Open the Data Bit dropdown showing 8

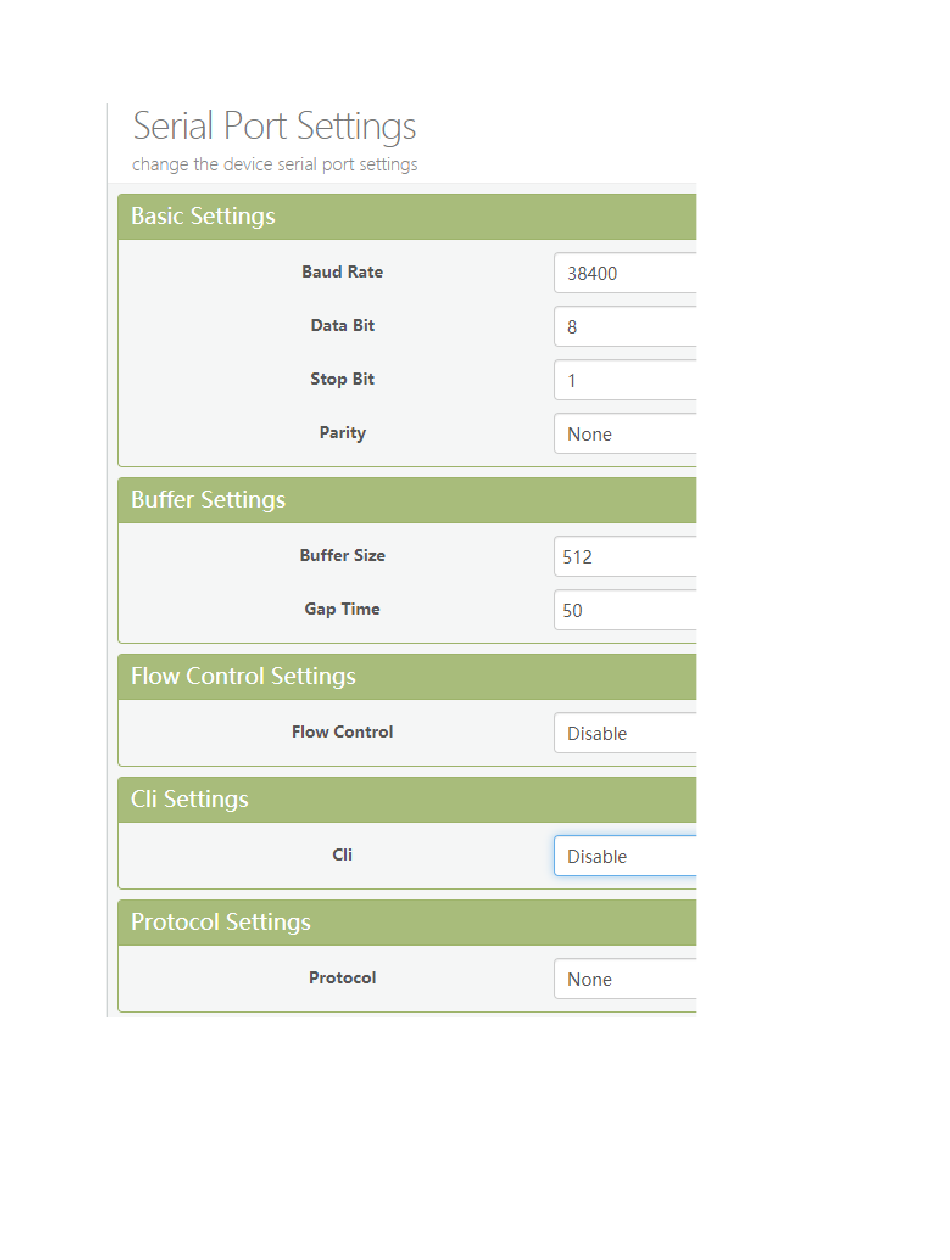tap(625, 327)
